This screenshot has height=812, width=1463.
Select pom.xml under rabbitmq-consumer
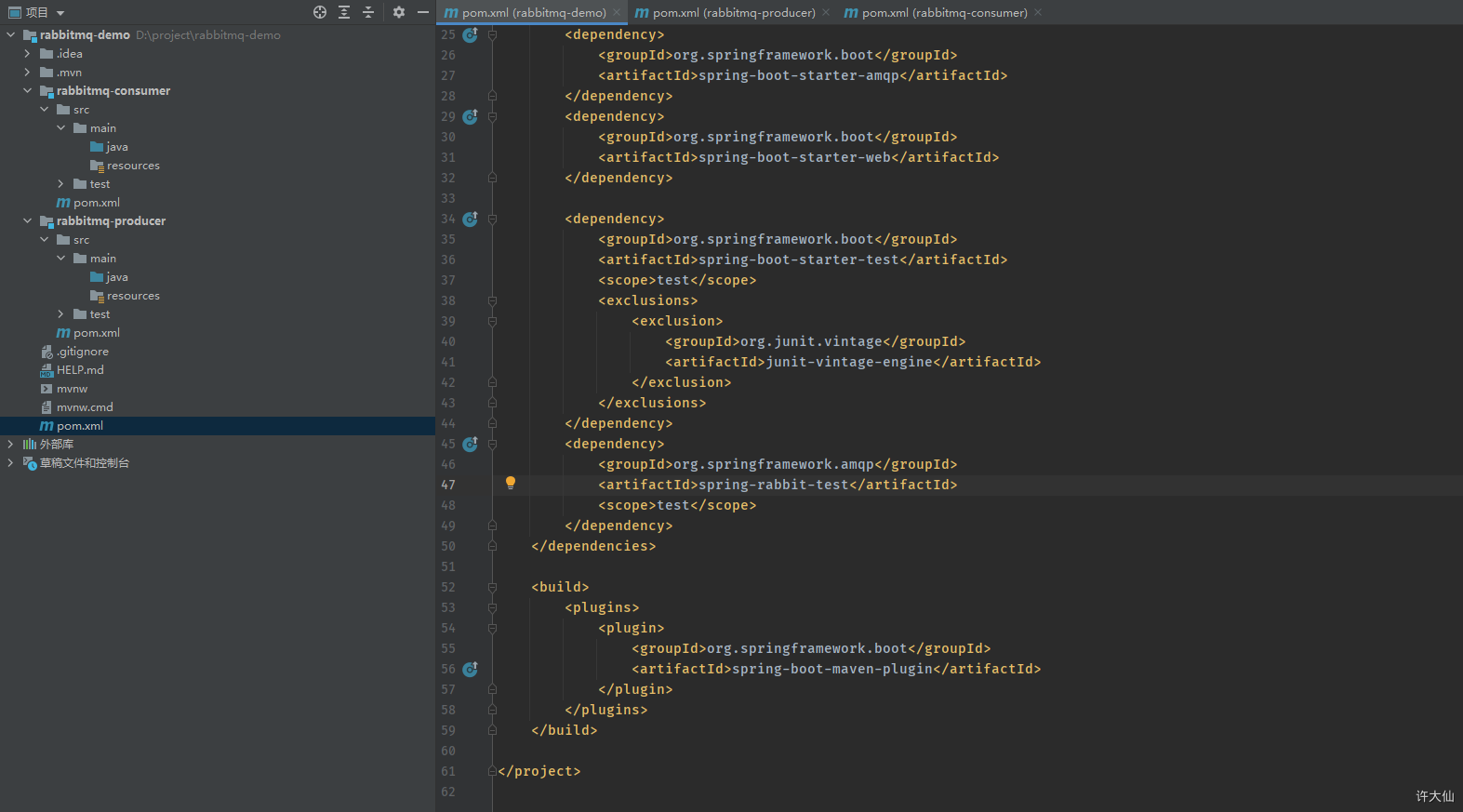coord(88,202)
